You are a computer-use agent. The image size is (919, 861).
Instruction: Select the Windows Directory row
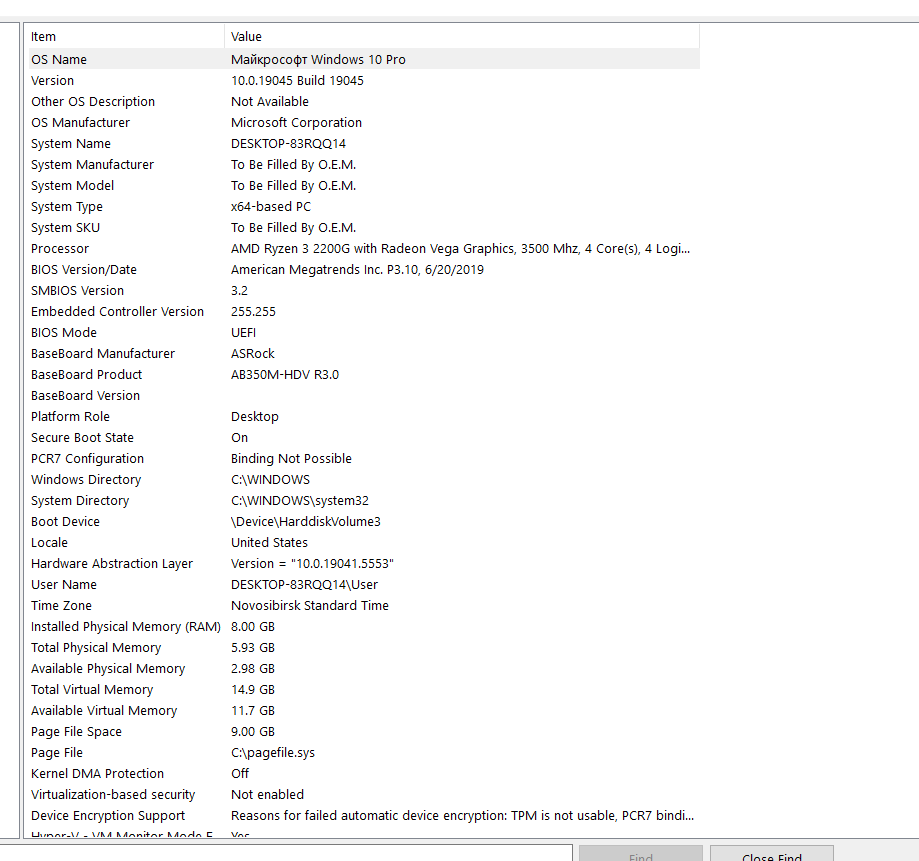[364, 480]
